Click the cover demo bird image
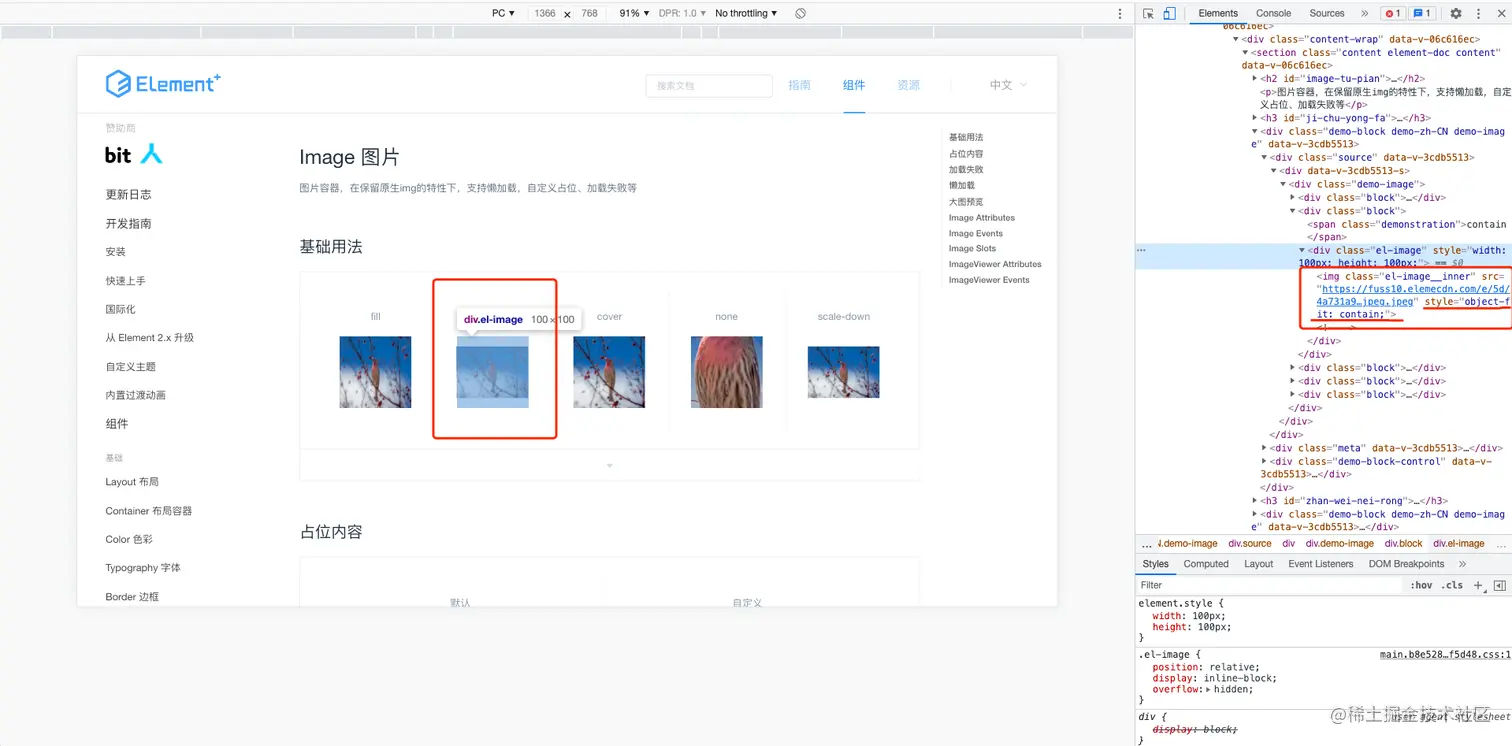Screen dimensions: 1512x746 (609, 372)
